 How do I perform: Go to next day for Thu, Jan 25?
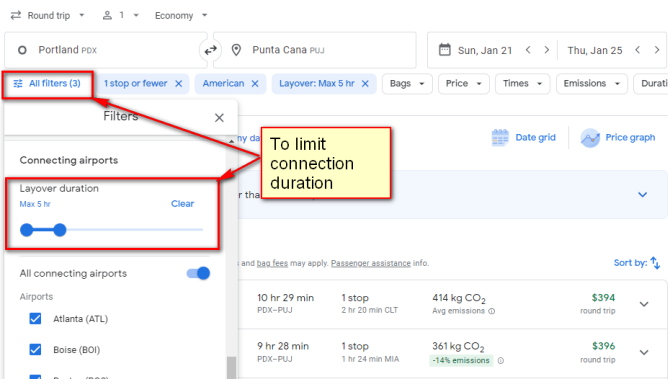coord(657,50)
